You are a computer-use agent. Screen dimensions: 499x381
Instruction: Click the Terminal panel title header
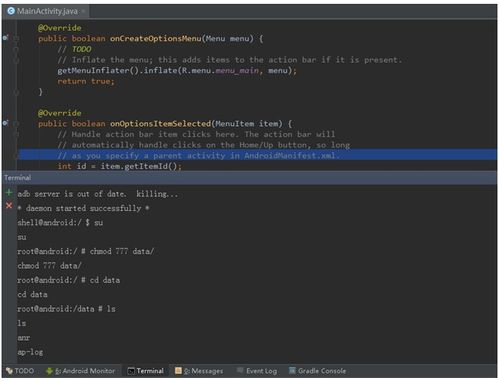pyautogui.click(x=18, y=178)
